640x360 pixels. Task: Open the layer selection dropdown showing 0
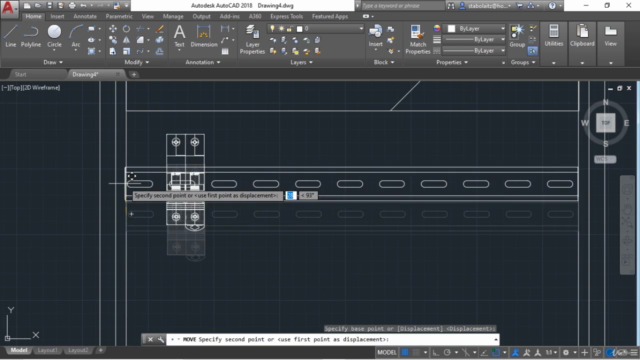point(315,29)
